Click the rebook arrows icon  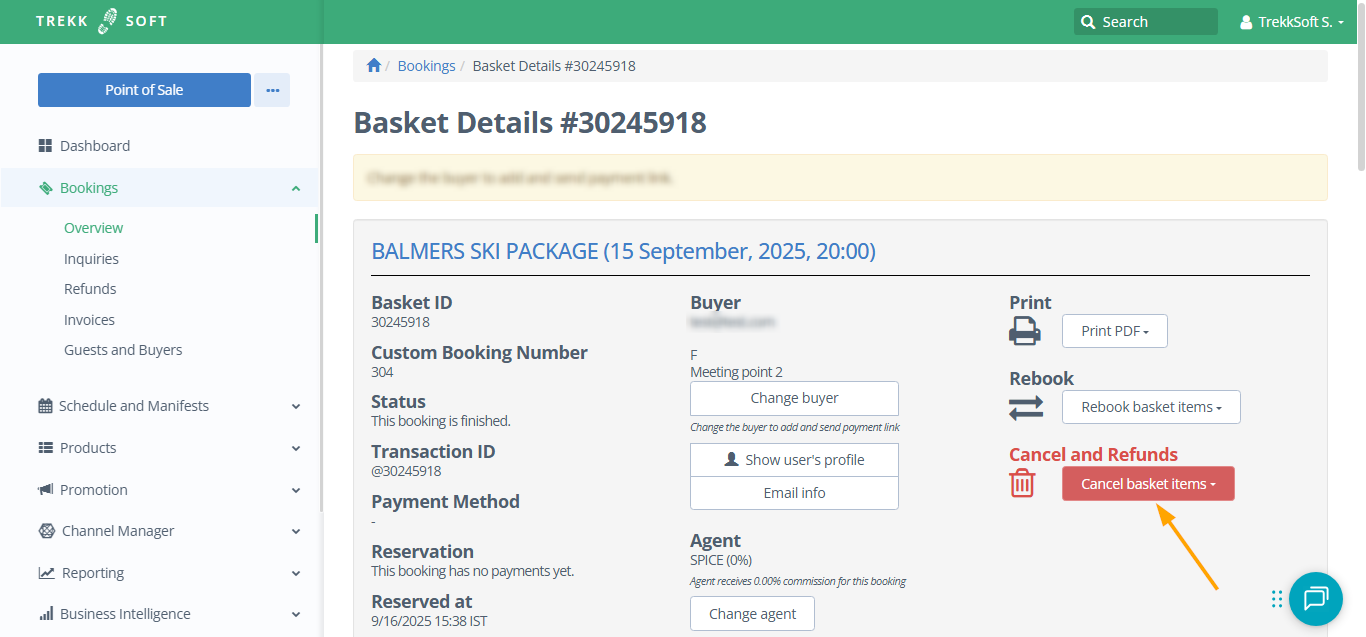tap(1025, 407)
